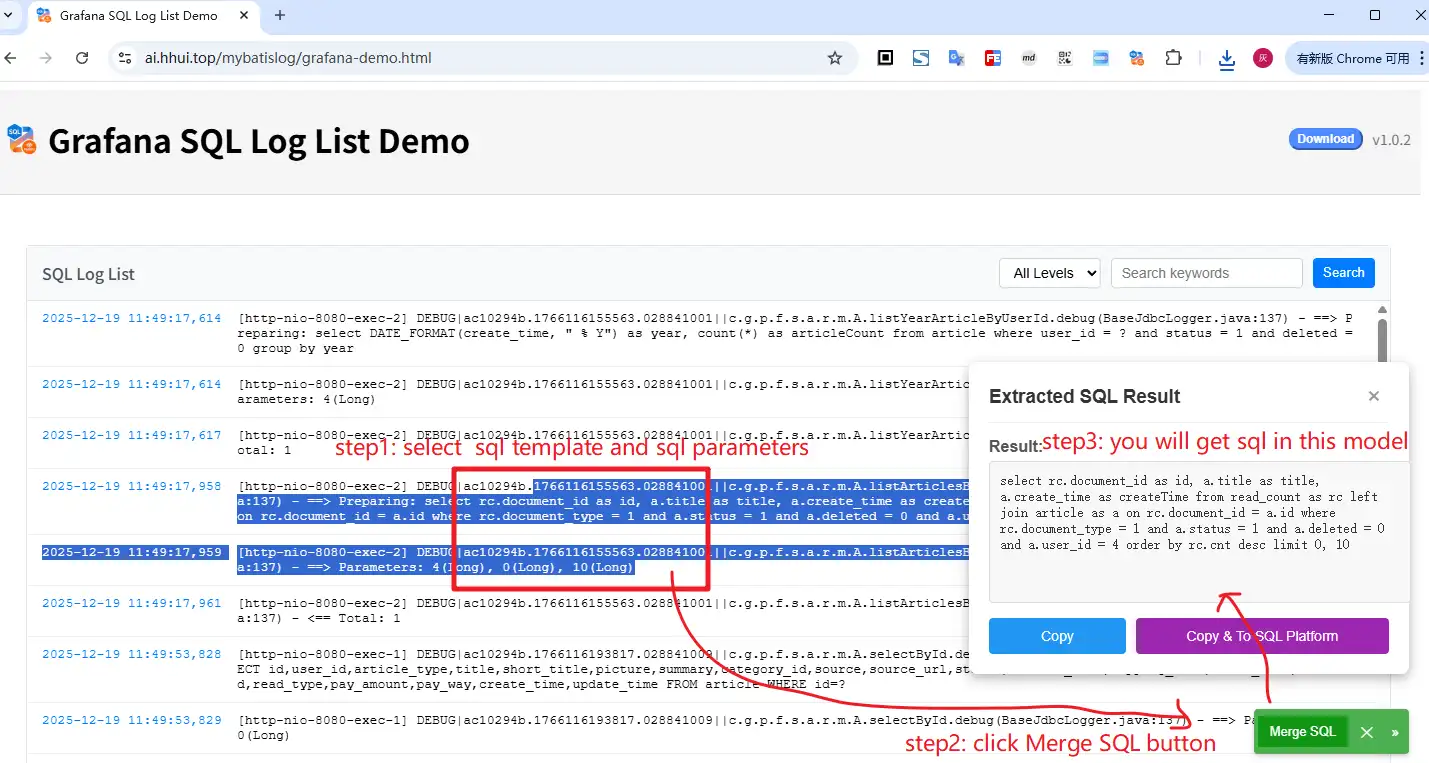Click the QR code extension icon
The height and width of the screenshot is (763, 1429).
[x=1064, y=58]
